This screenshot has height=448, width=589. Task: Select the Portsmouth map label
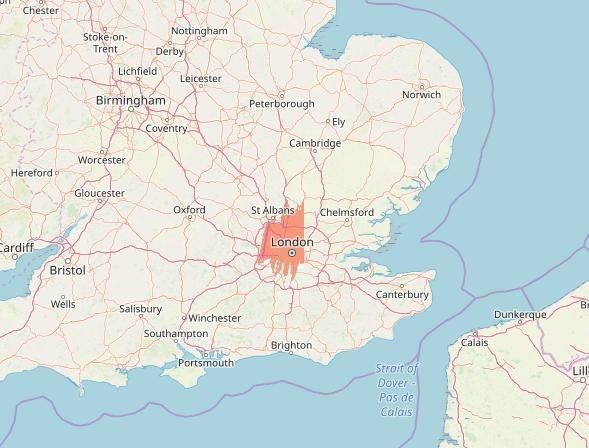tap(206, 363)
